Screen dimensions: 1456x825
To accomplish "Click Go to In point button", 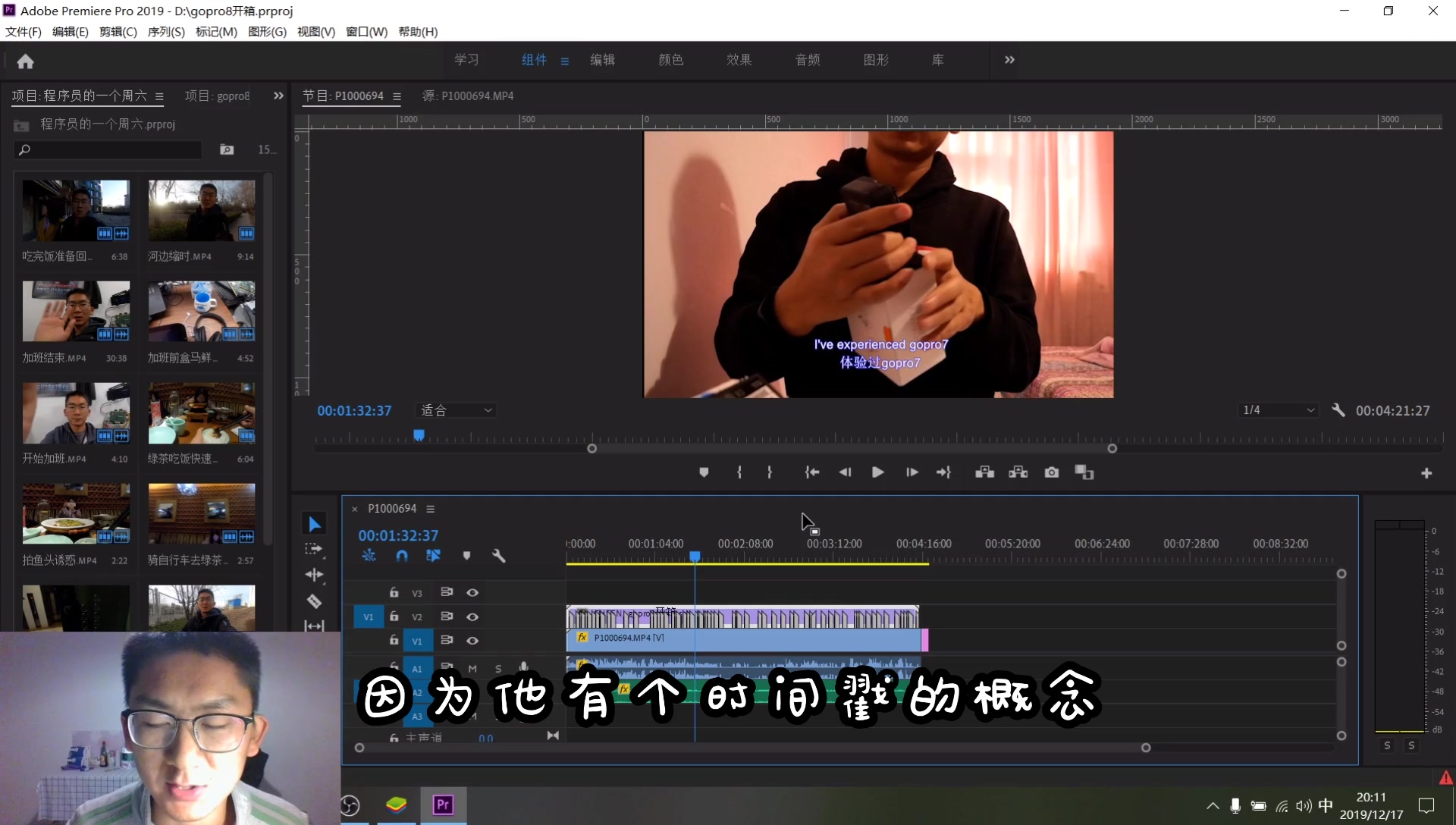I will pos(811,472).
